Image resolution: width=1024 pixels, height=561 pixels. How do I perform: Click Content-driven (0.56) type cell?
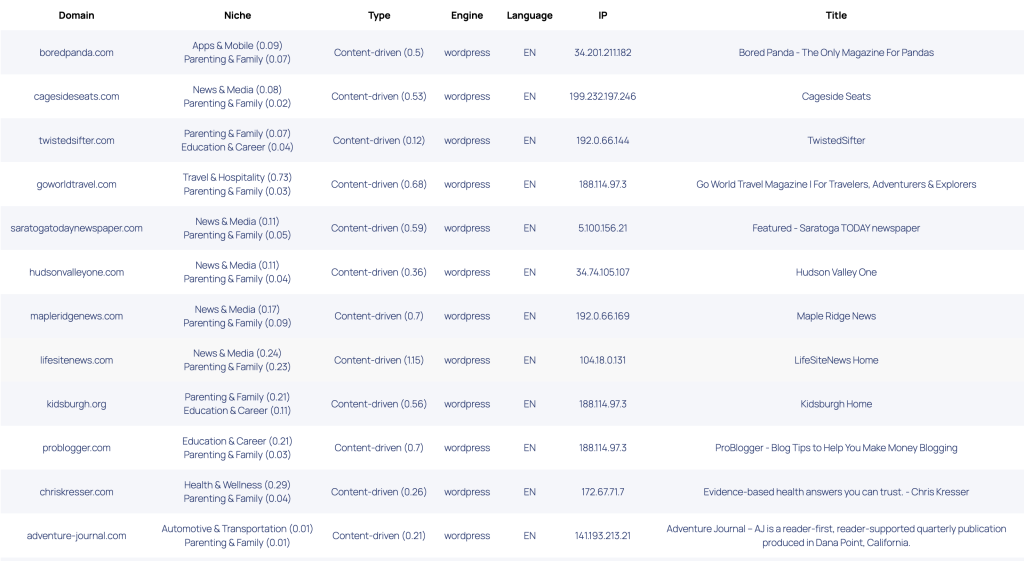pos(379,404)
